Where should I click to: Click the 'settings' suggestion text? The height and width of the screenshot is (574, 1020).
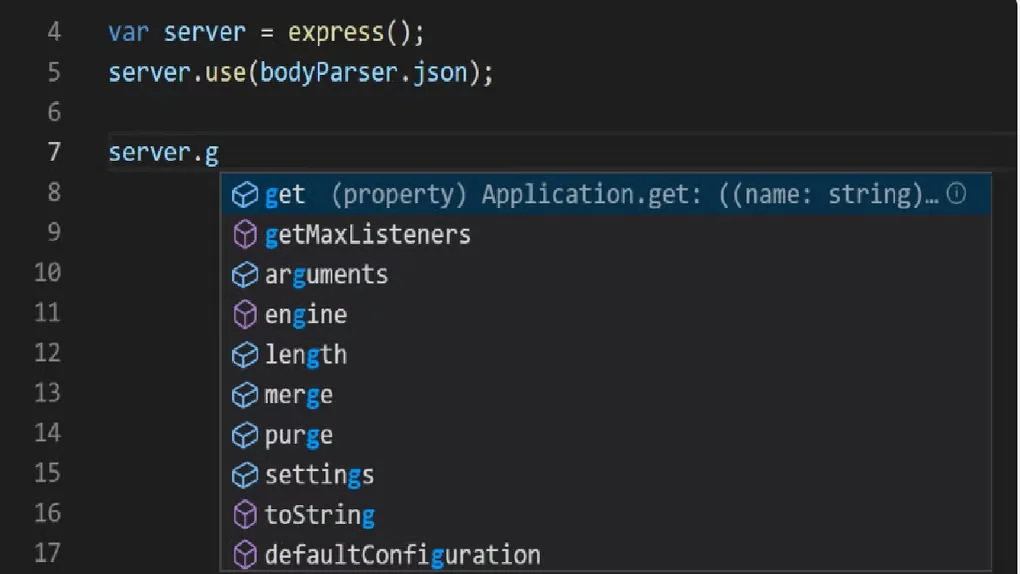click(319, 475)
